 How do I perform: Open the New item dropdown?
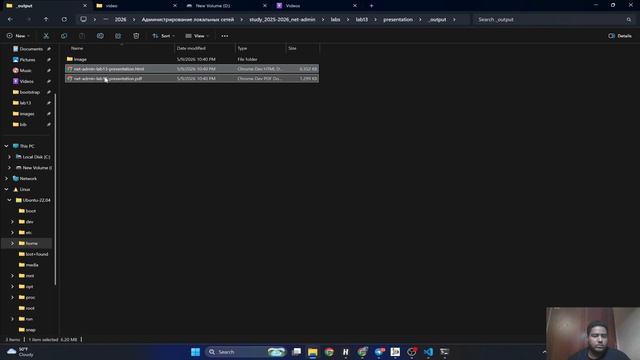[18, 36]
